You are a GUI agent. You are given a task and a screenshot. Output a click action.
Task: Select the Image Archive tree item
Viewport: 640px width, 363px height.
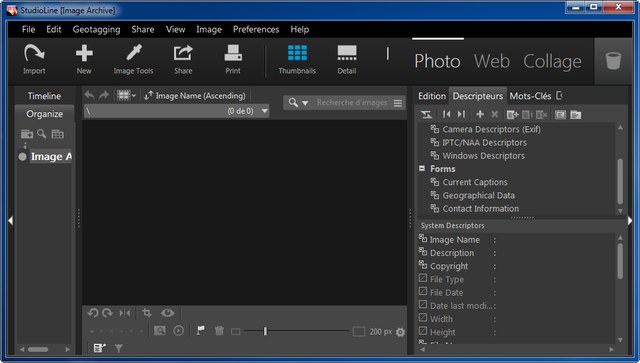click(51, 156)
